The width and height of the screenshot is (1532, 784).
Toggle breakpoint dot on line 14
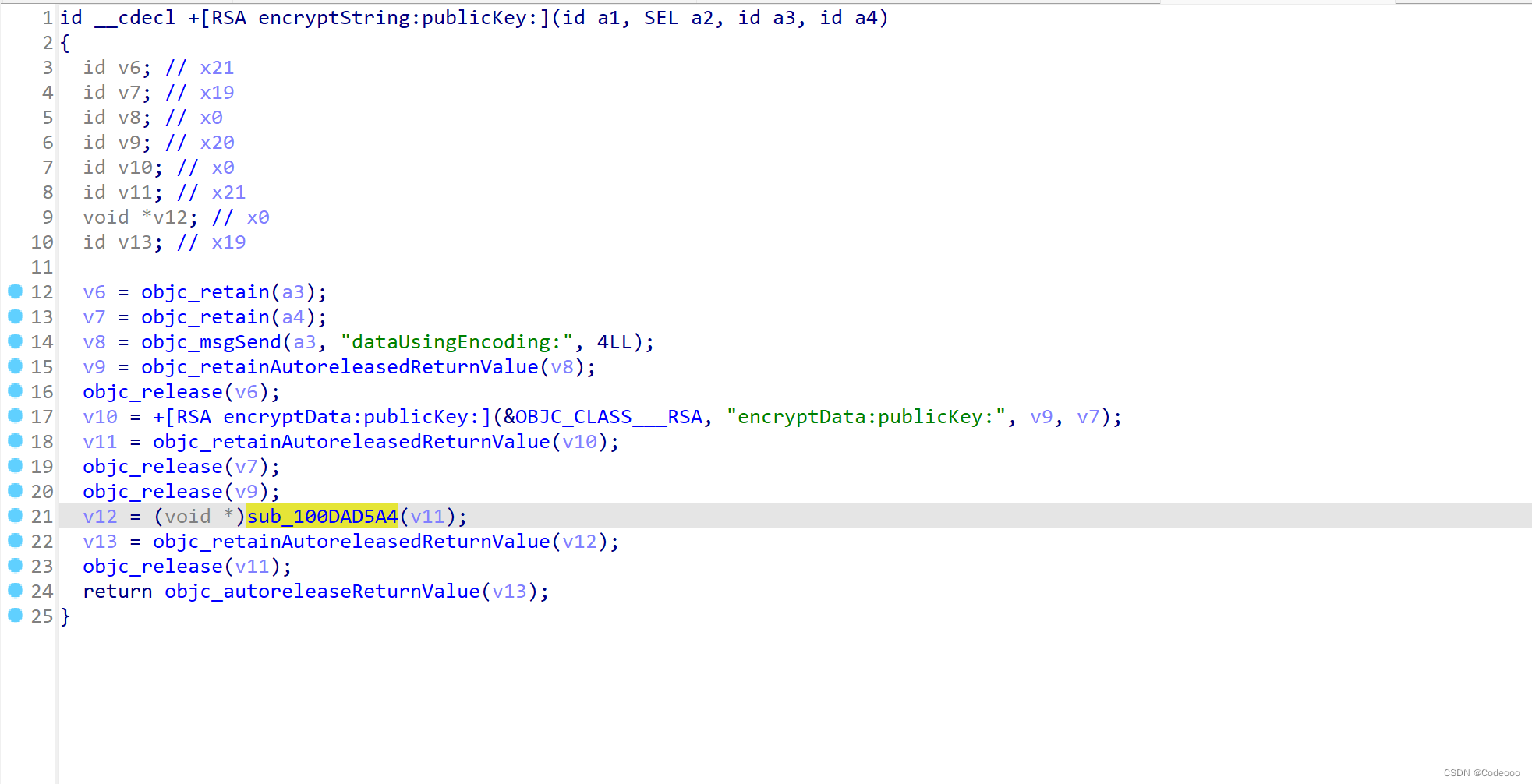point(16,341)
